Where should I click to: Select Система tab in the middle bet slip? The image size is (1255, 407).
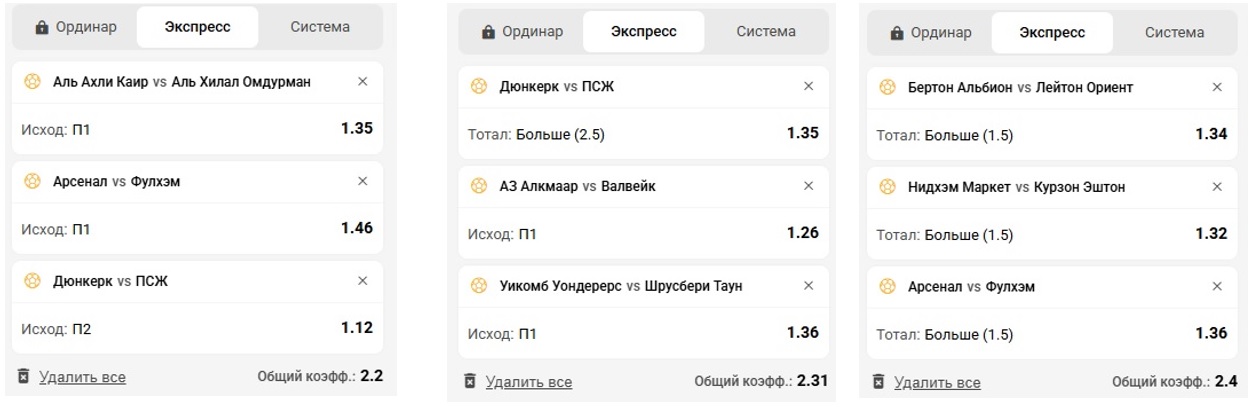[x=766, y=31]
